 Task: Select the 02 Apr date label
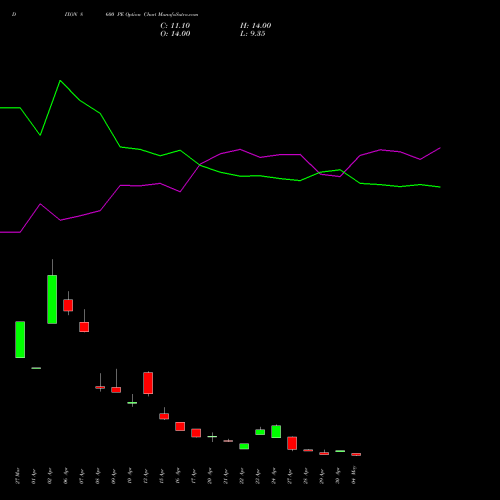[50, 476]
